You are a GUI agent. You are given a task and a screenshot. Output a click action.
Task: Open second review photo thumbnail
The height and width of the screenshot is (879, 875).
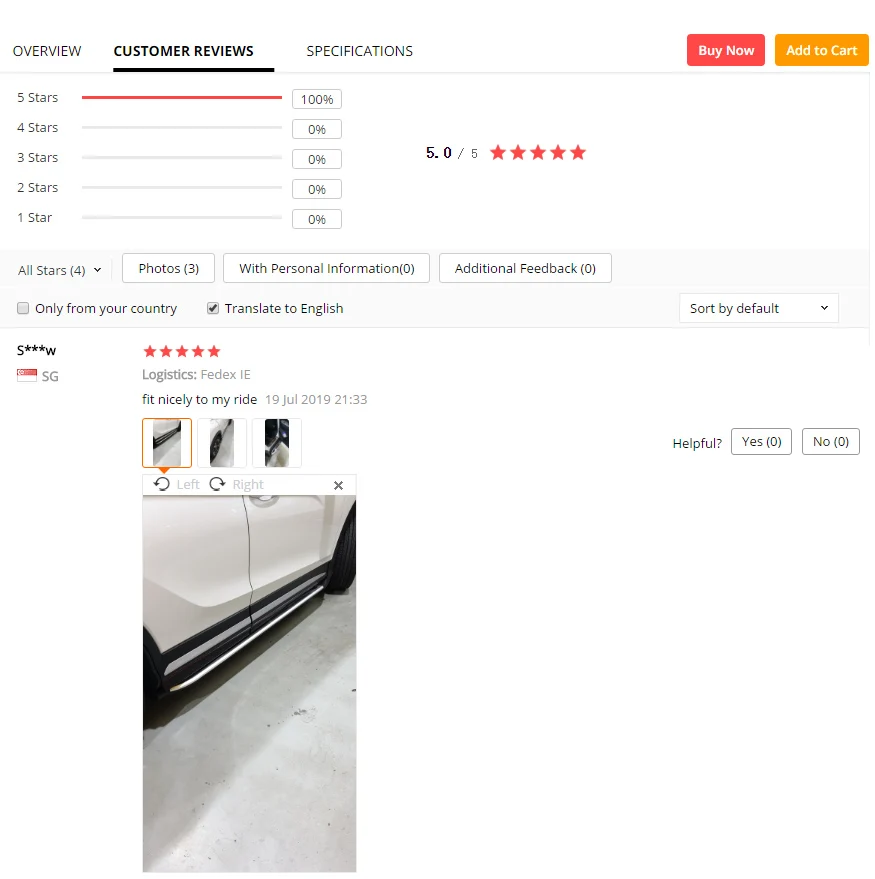[222, 443]
